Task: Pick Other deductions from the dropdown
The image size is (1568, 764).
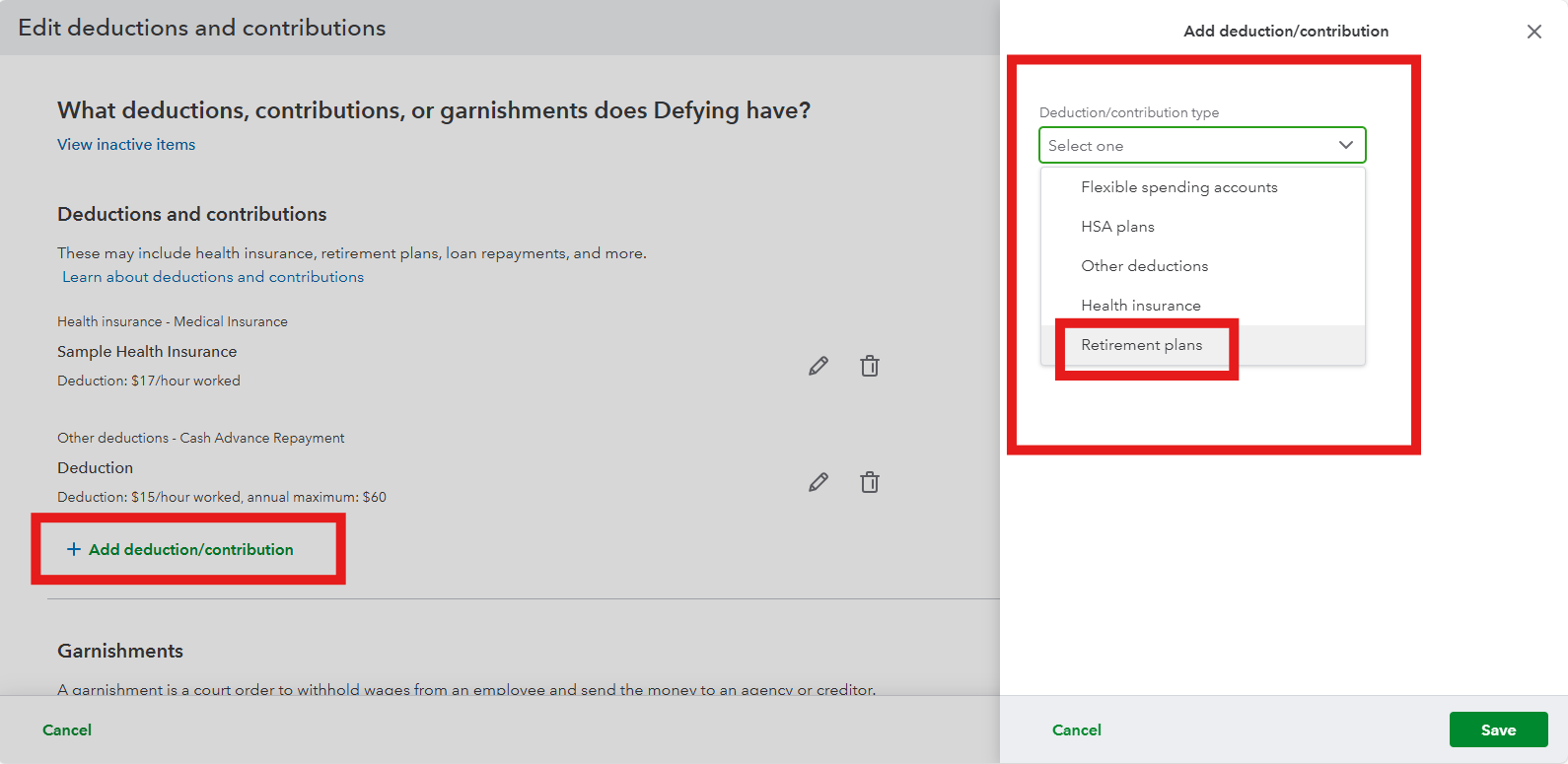Action: coord(1144,266)
